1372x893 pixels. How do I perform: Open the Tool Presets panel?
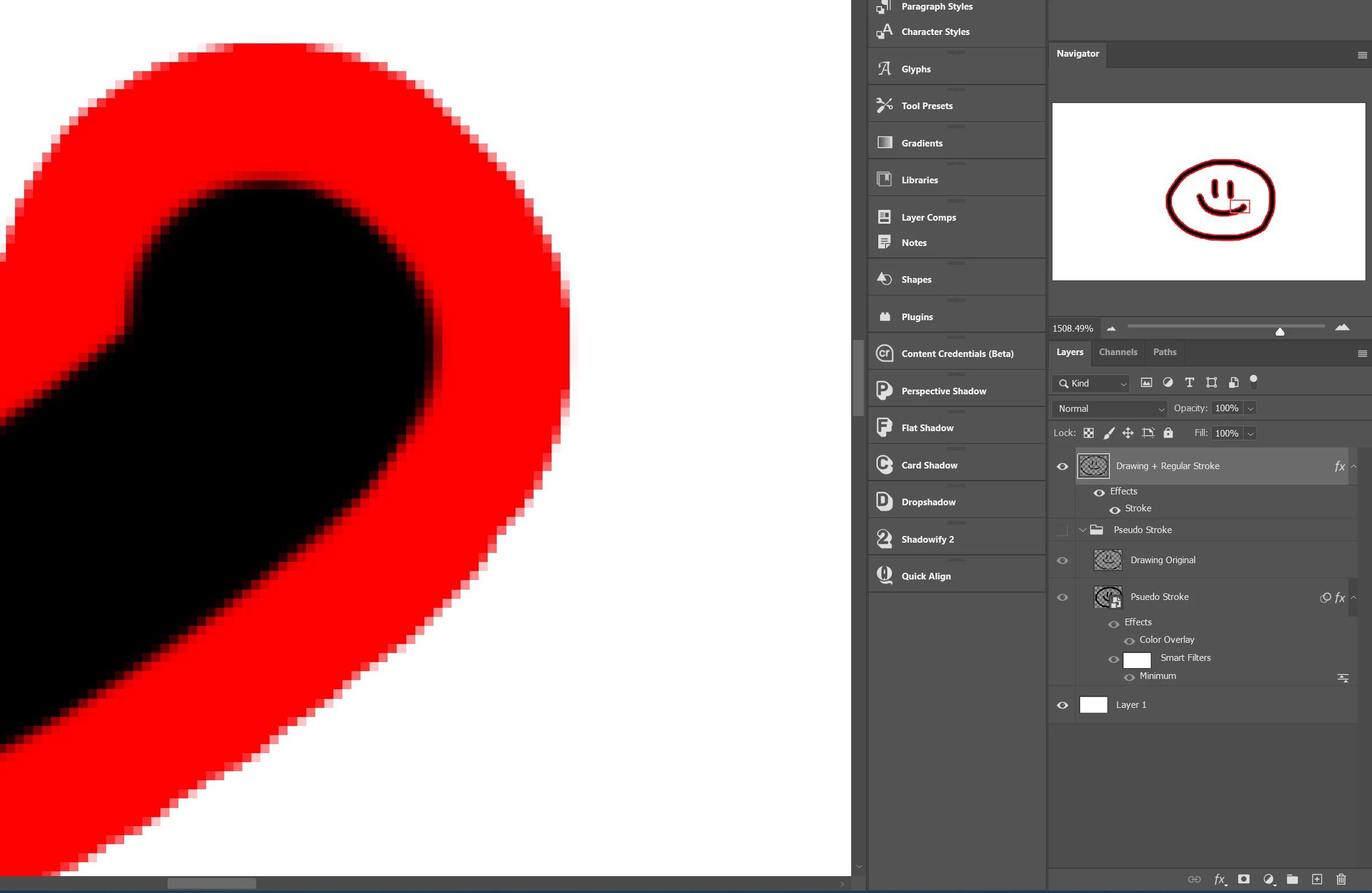pos(927,106)
